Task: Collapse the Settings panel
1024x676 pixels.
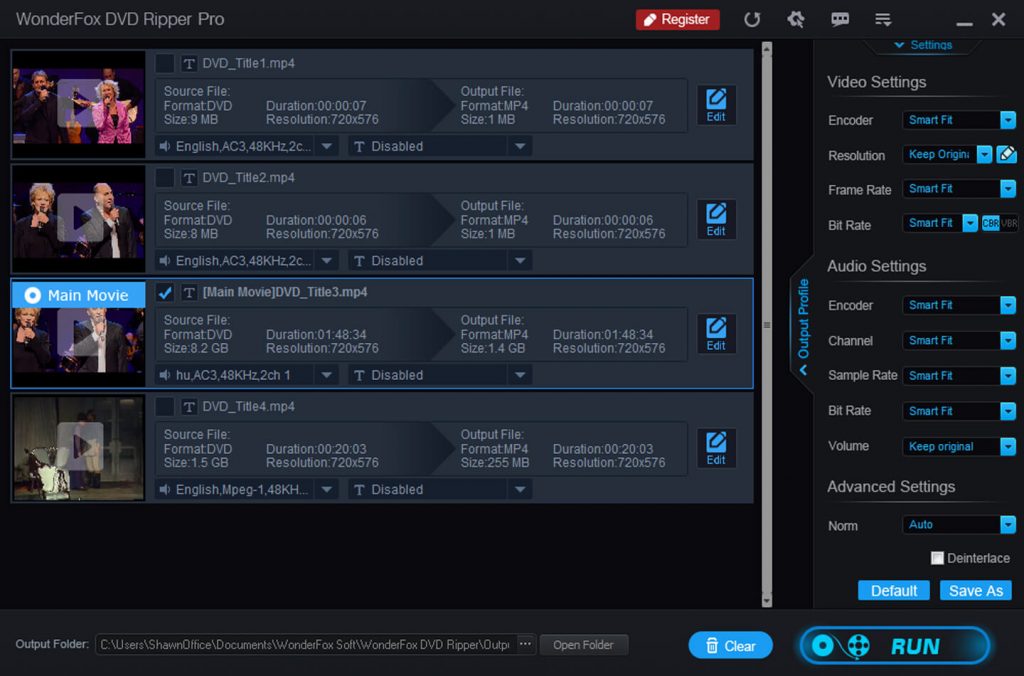Action: pos(921,44)
